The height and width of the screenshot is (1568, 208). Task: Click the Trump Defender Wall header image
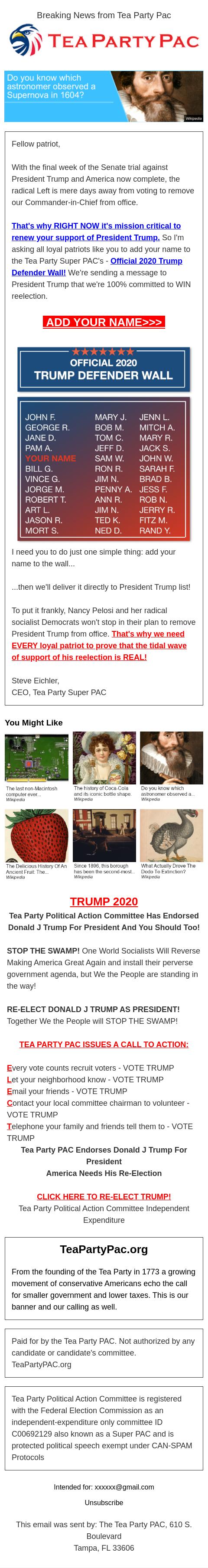(x=104, y=369)
